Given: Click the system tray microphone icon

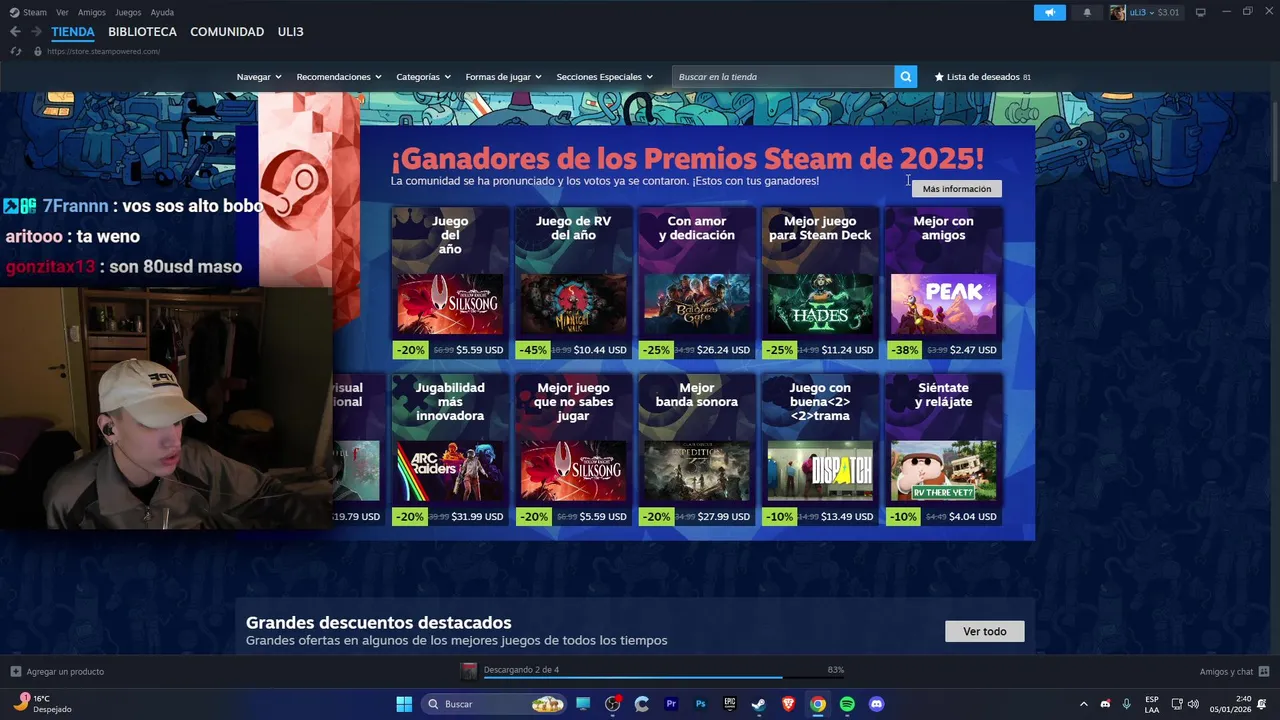Looking at the screenshot, I should (x=1126, y=704).
